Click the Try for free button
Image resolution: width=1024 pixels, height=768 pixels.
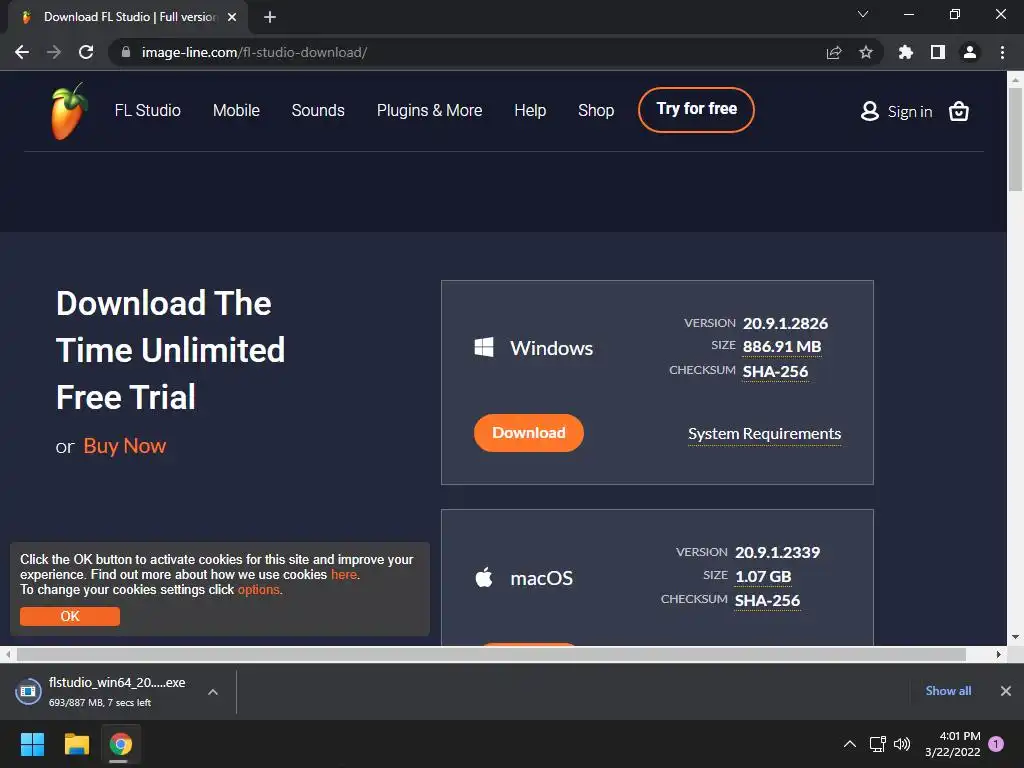click(x=696, y=109)
